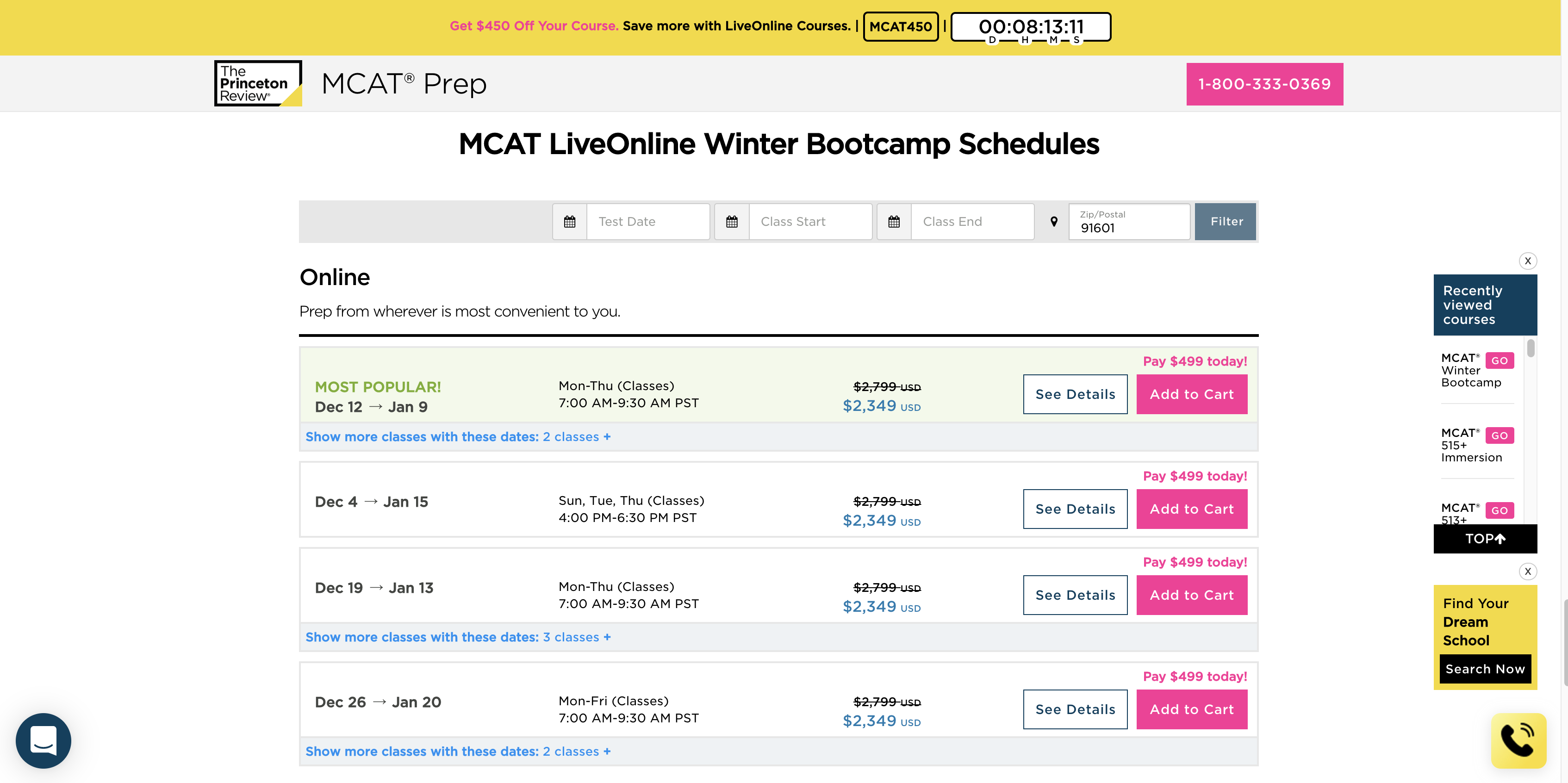Image resolution: width=1568 pixels, height=783 pixels.
Task: Click the Class End calendar icon
Action: click(x=894, y=222)
